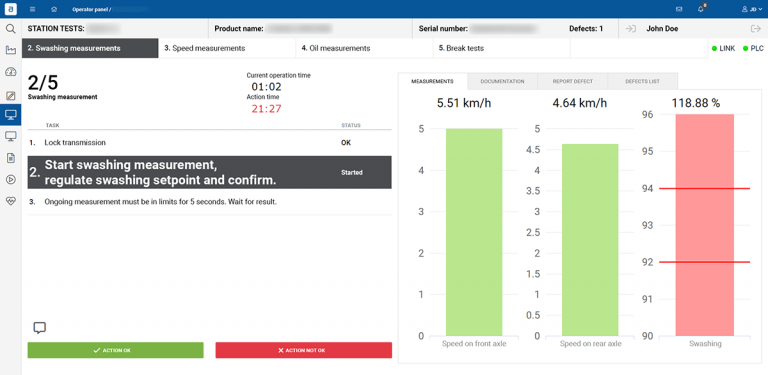Open the REPORT DEFECT tab
The height and width of the screenshot is (375, 768).
point(573,81)
